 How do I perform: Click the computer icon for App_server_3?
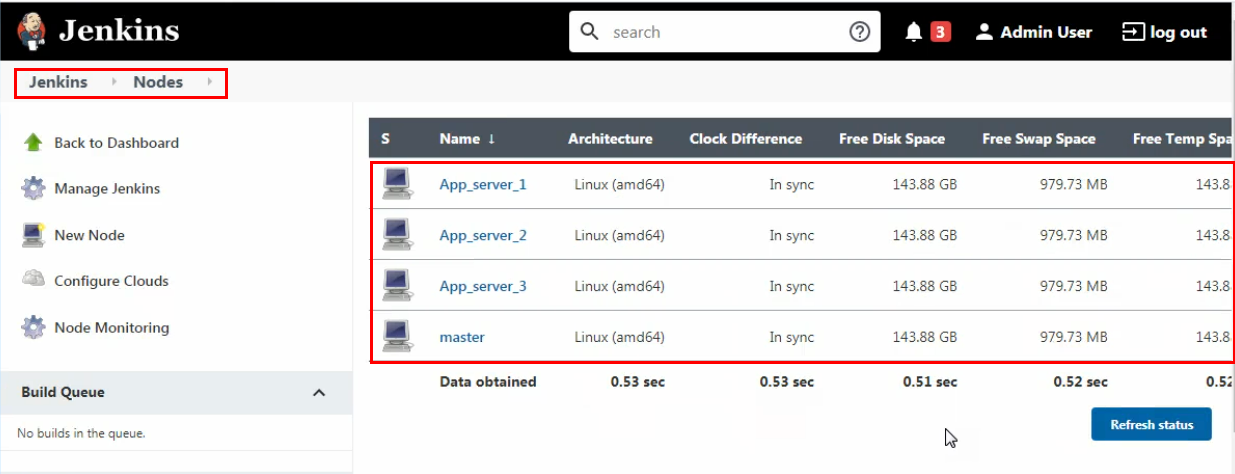coord(398,286)
